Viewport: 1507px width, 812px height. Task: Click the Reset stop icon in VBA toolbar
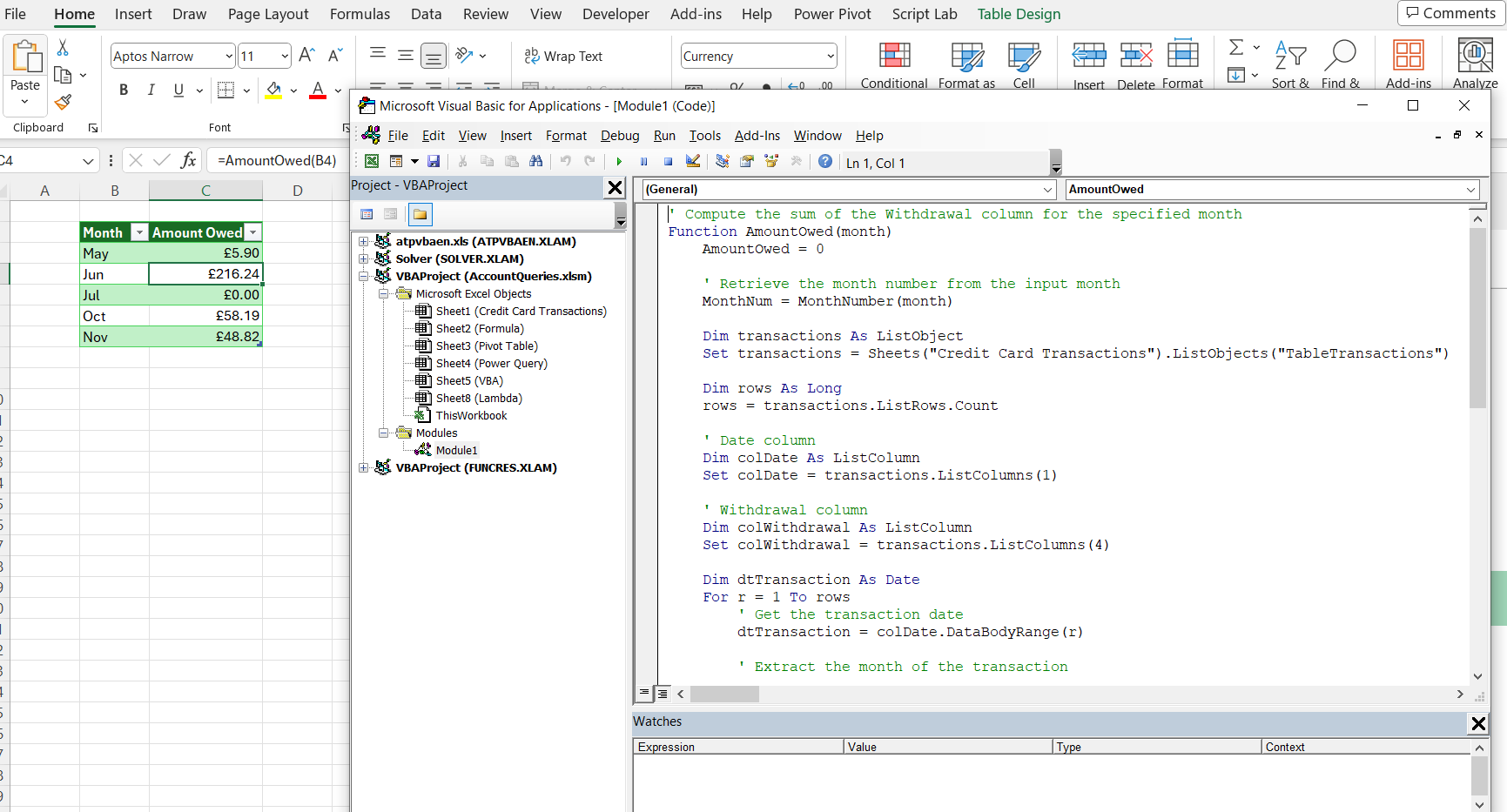click(668, 162)
